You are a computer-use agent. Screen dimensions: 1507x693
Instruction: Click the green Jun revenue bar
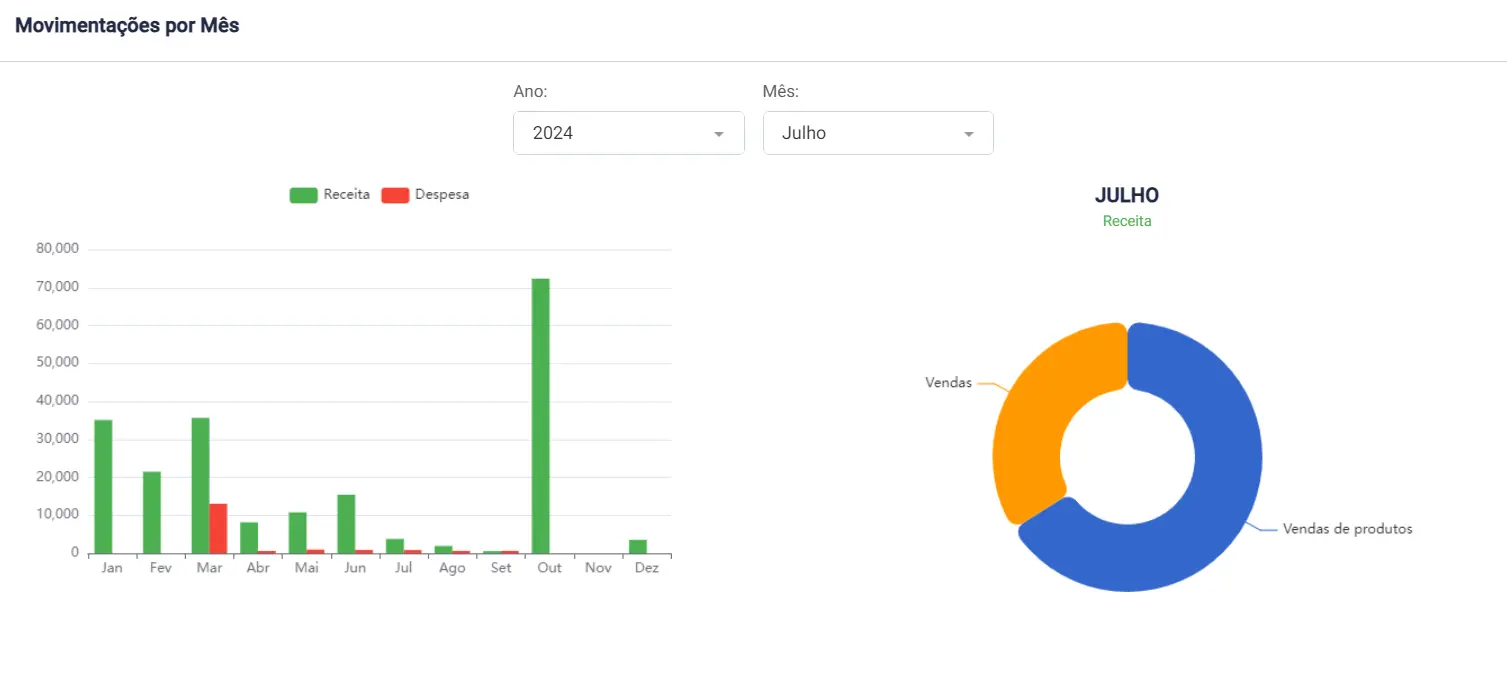[346, 524]
